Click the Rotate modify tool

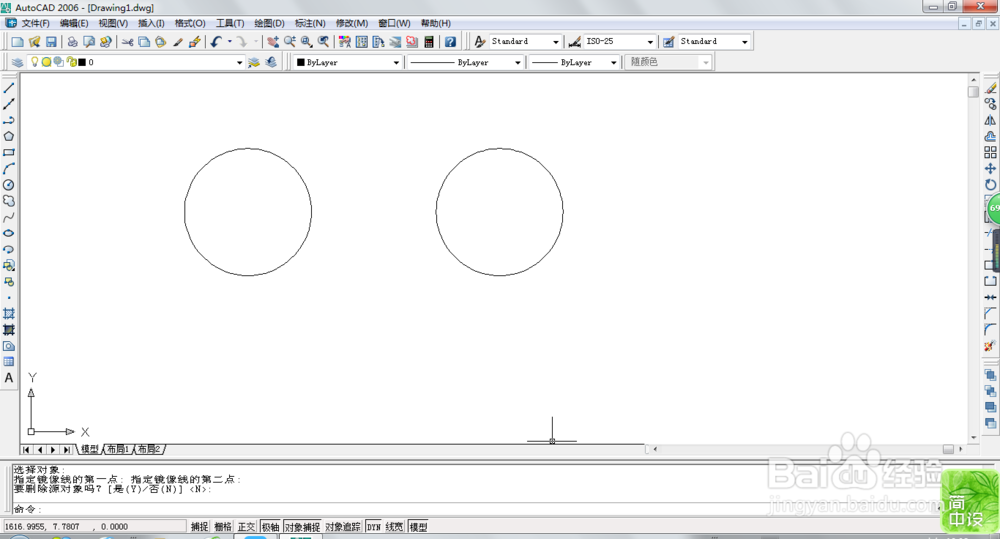click(x=990, y=185)
